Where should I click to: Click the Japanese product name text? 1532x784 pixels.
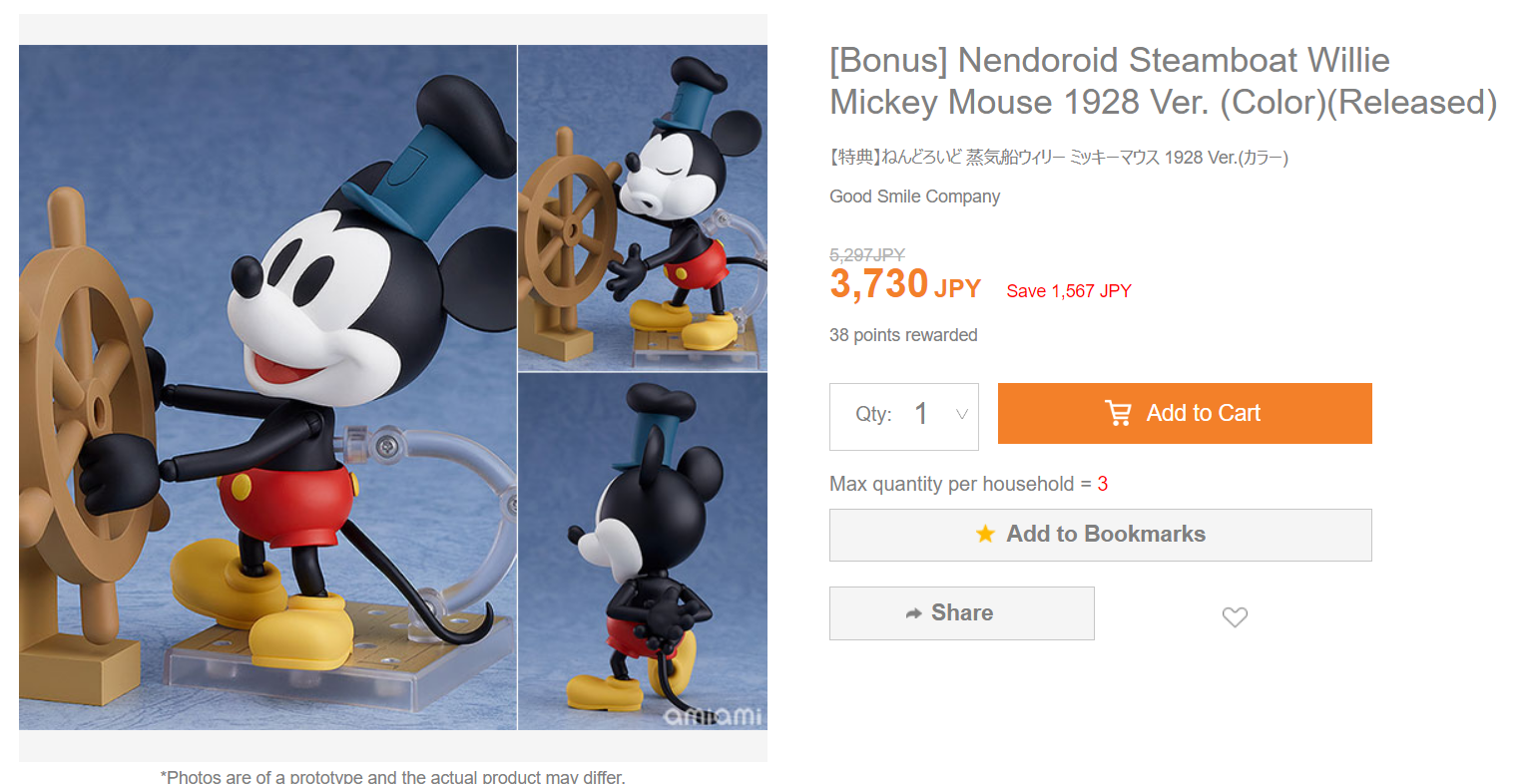click(x=1059, y=157)
